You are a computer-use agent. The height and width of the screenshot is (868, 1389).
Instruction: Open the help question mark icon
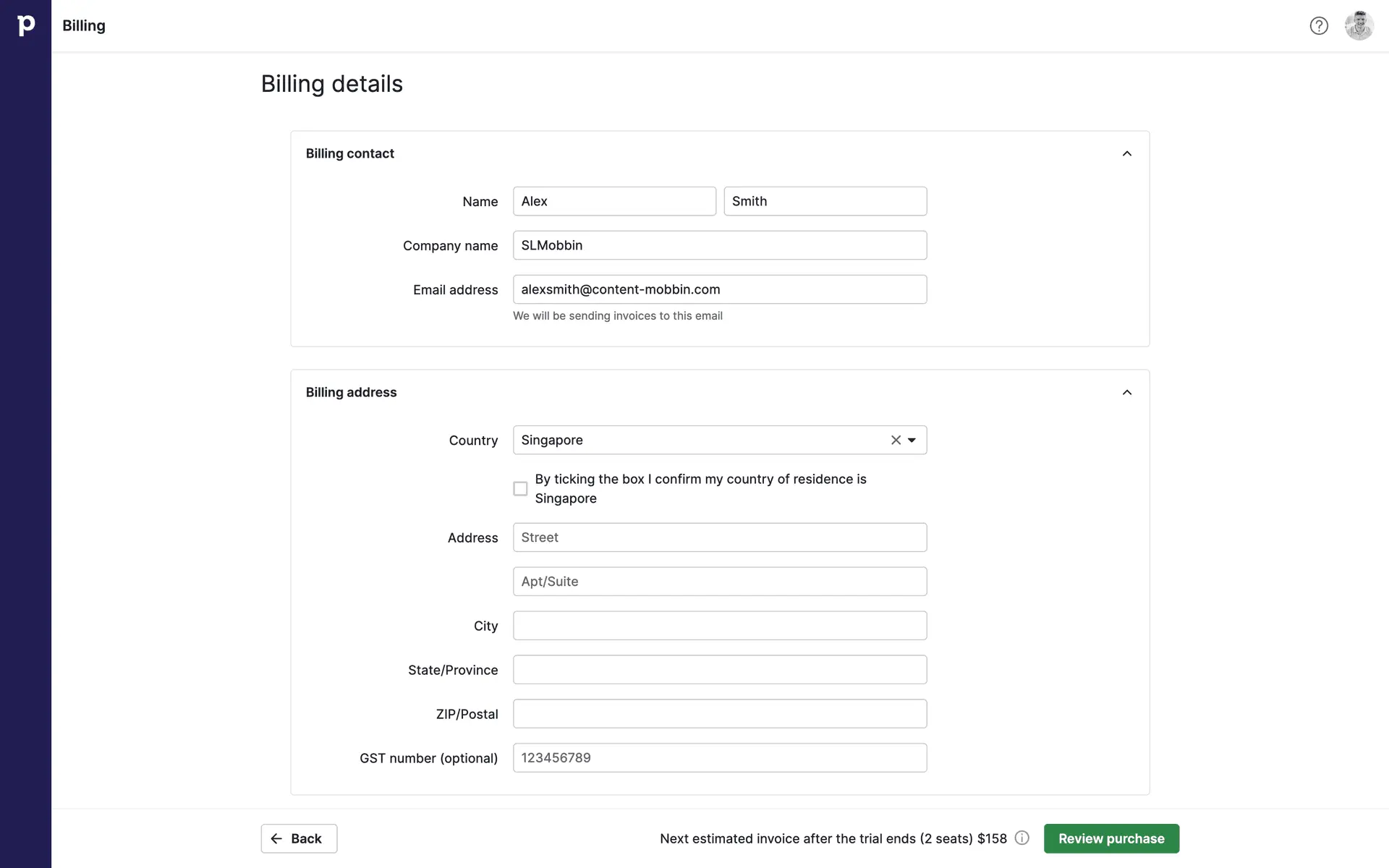coord(1319,26)
